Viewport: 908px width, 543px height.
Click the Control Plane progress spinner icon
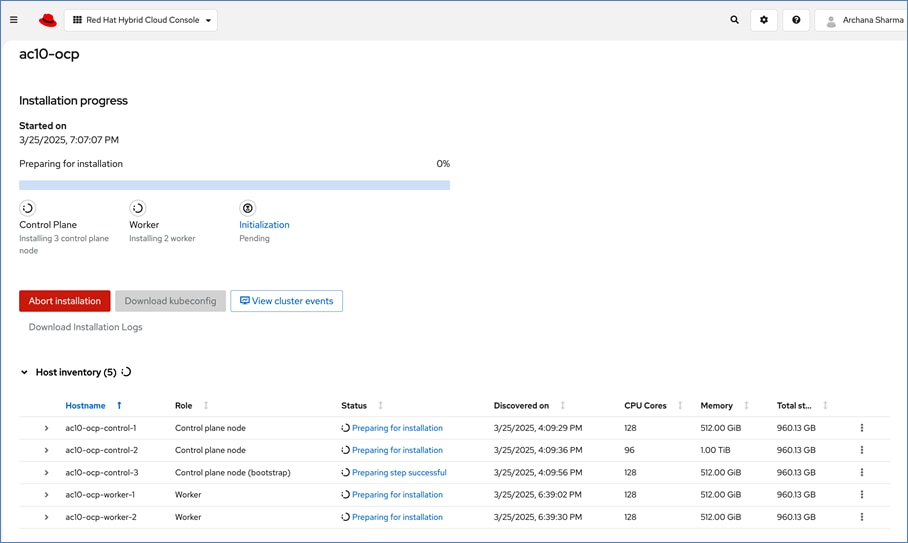(x=27, y=208)
